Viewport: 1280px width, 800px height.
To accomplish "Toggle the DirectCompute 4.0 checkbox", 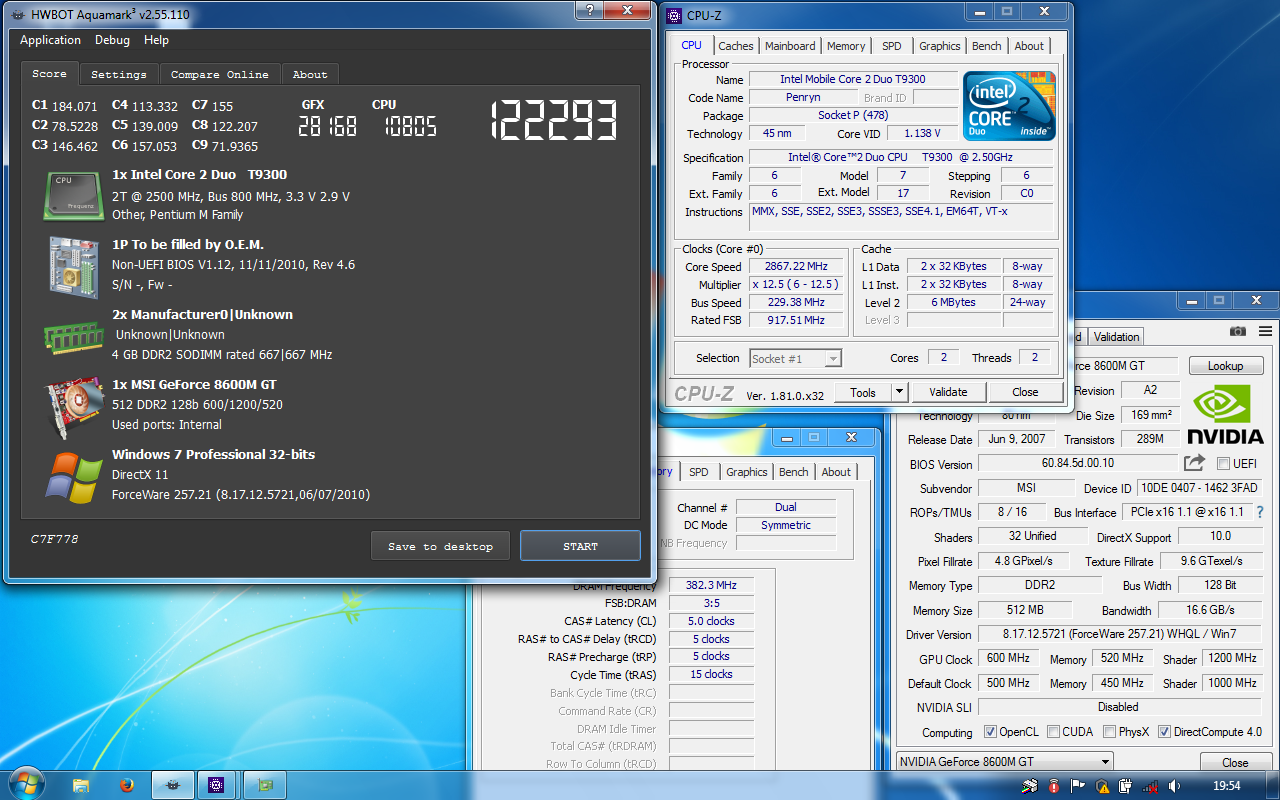I will 1164,732.
